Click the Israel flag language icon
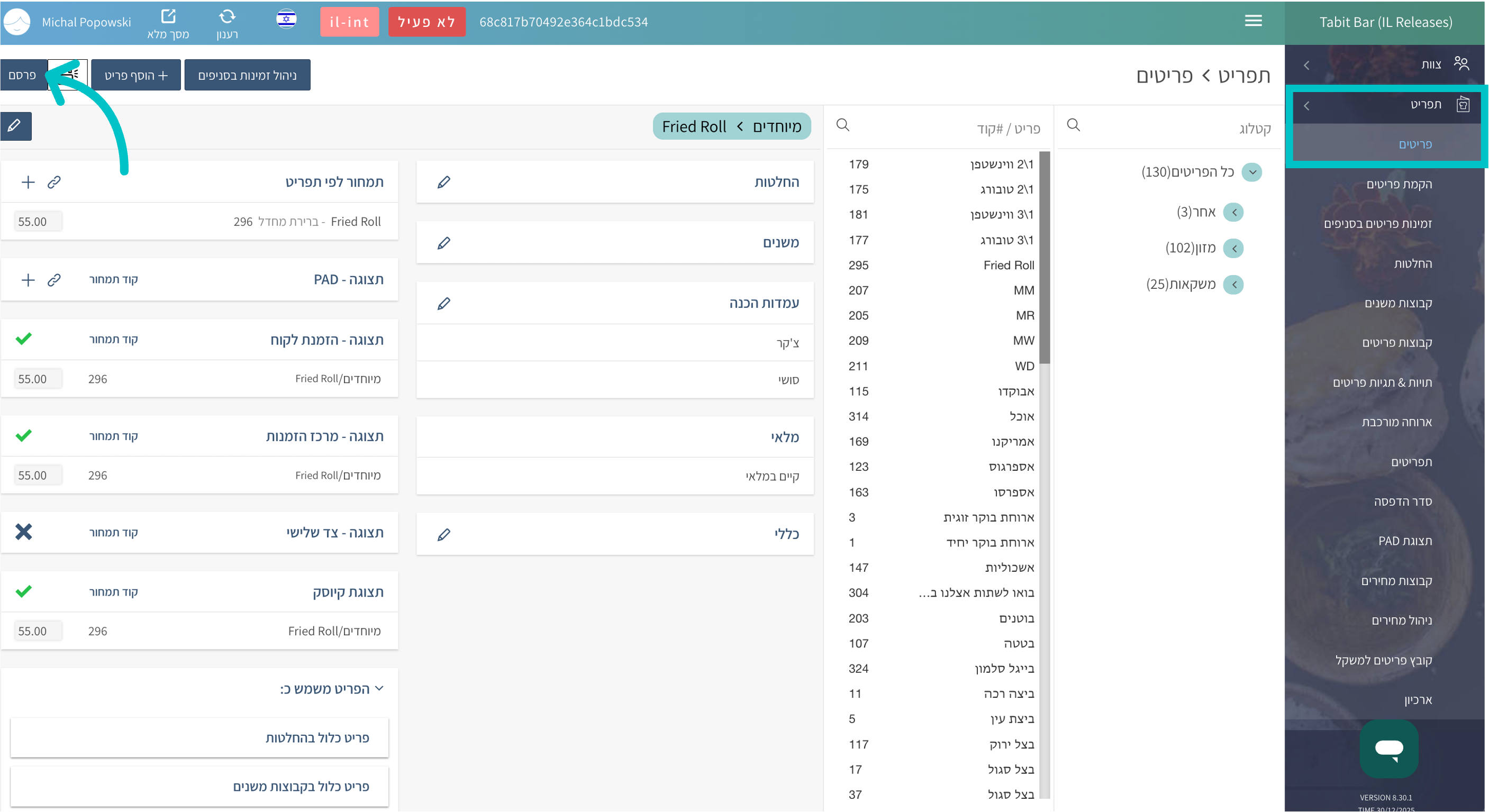The width and height of the screenshot is (1489, 812). tap(286, 20)
